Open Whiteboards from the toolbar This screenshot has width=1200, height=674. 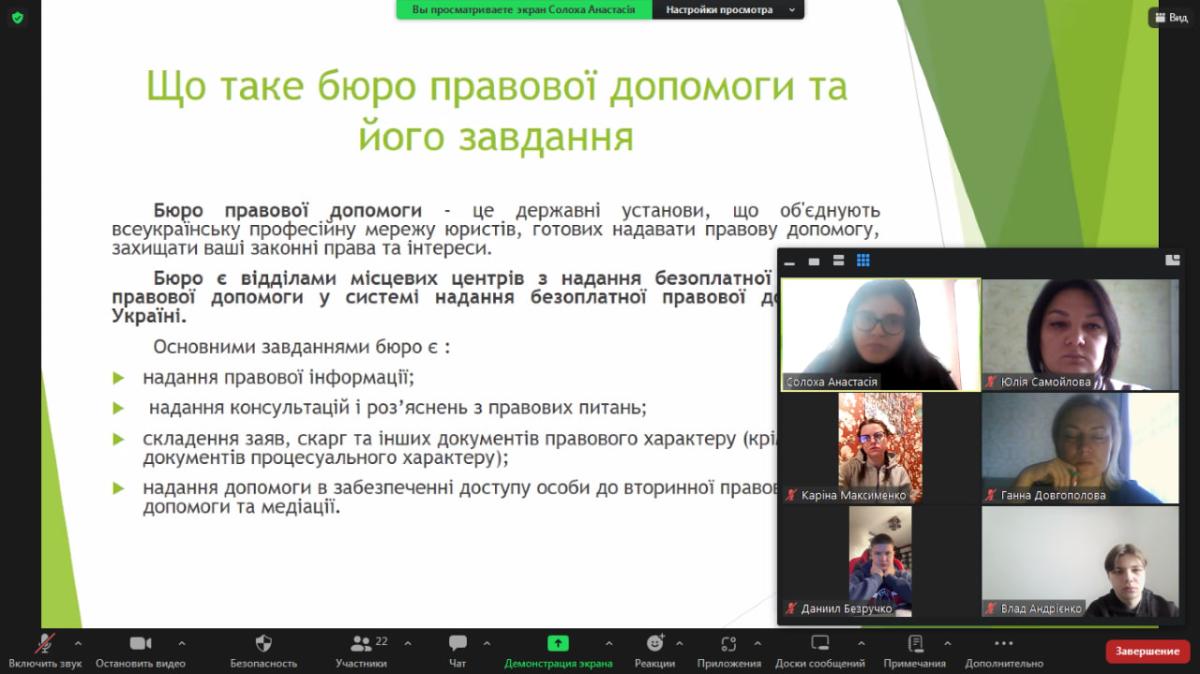coord(820,644)
